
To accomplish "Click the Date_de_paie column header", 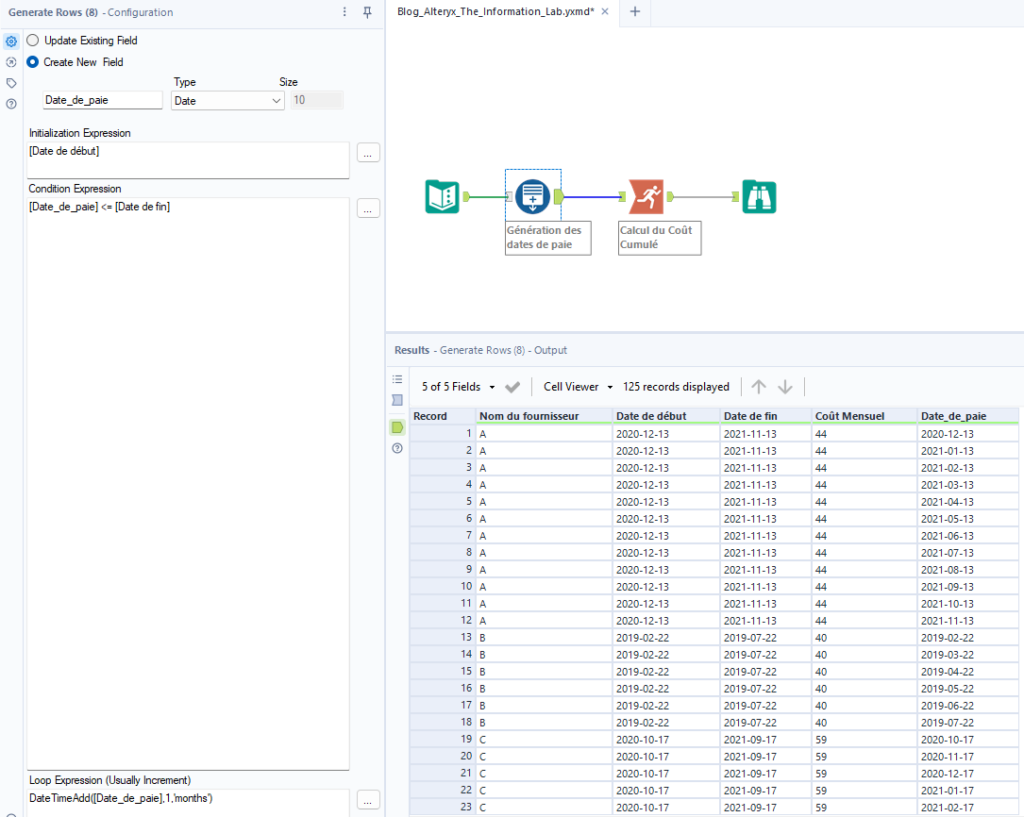I will point(968,416).
